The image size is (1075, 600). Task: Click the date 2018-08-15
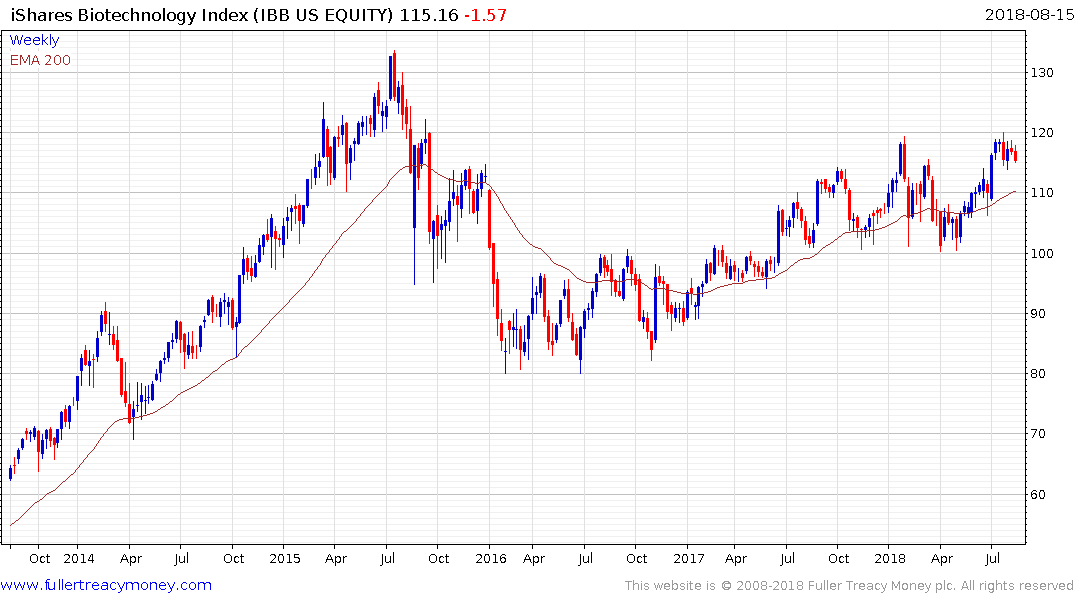[x=1029, y=14]
